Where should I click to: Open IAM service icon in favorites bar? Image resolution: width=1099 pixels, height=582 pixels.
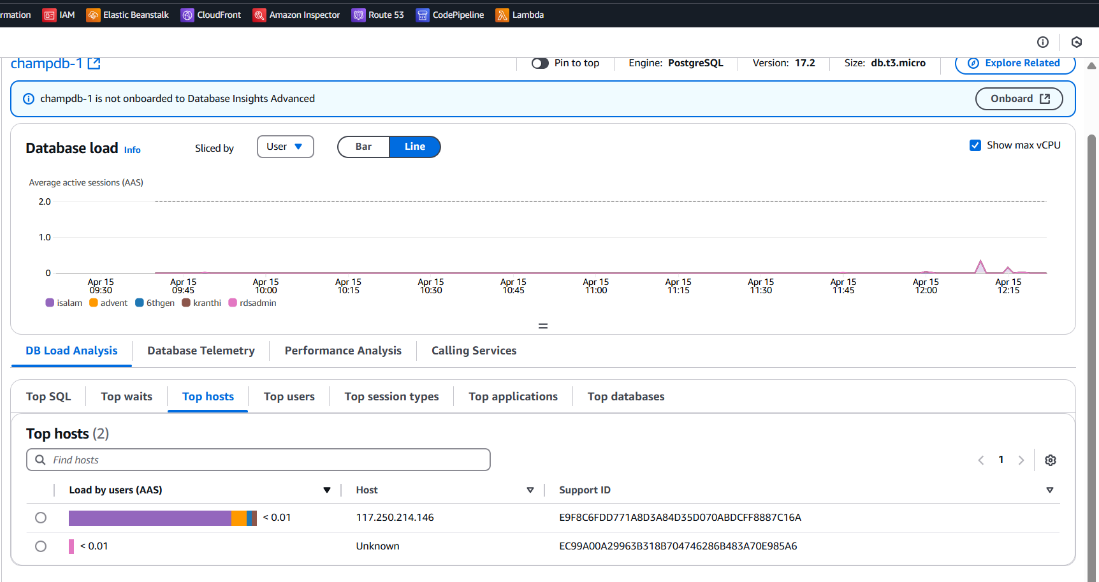pos(49,15)
